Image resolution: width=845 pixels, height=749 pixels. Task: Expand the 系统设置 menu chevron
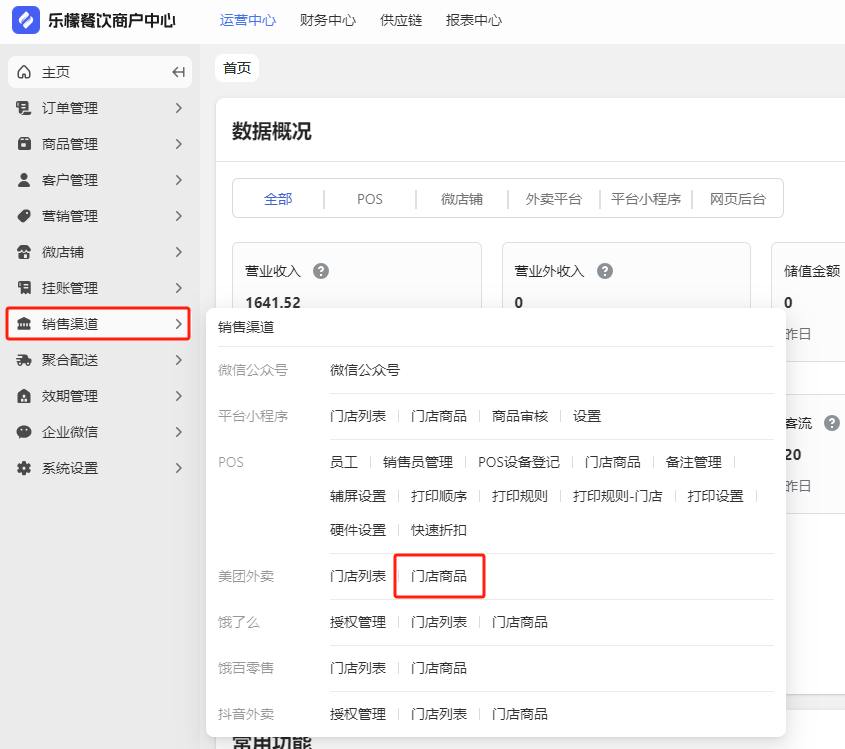(x=179, y=468)
